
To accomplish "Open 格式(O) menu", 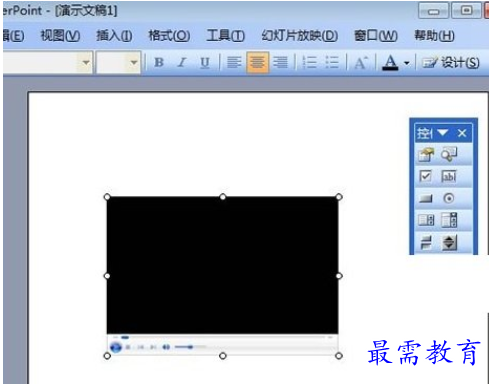I will pos(169,35).
